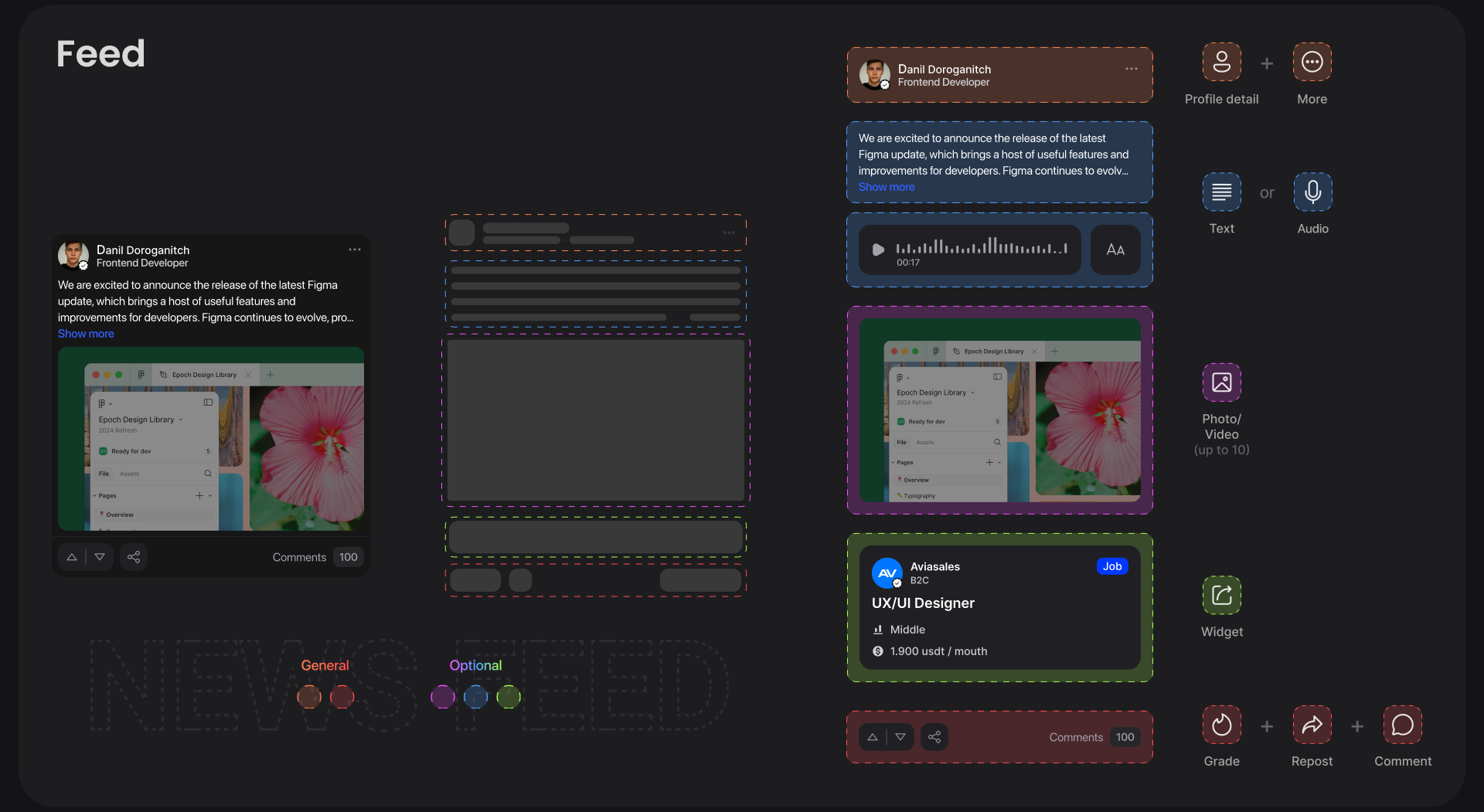Select the Text lines icon
This screenshot has height=812, width=1484.
[x=1221, y=192]
